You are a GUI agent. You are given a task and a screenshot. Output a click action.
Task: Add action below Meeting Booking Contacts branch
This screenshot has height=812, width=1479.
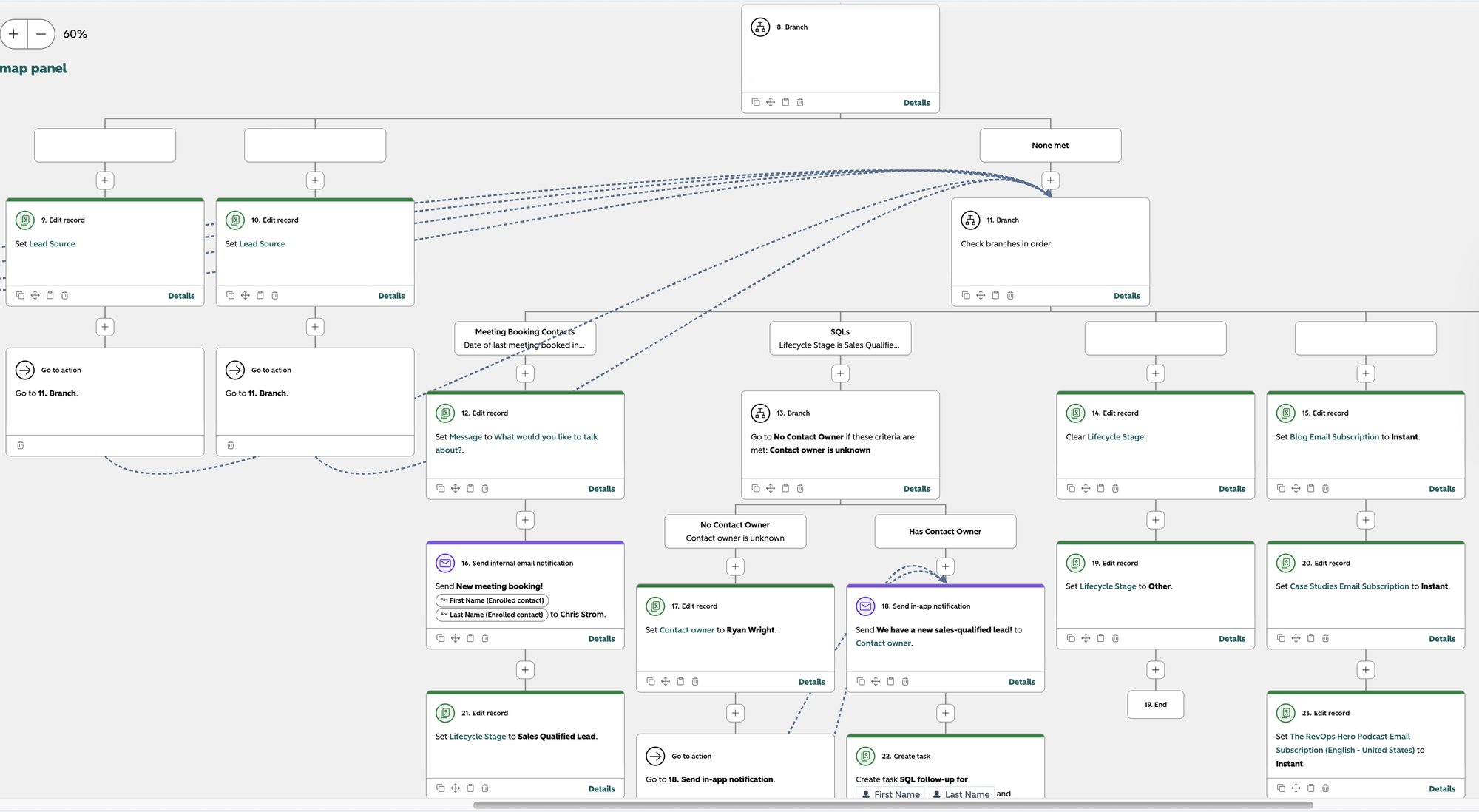525,373
